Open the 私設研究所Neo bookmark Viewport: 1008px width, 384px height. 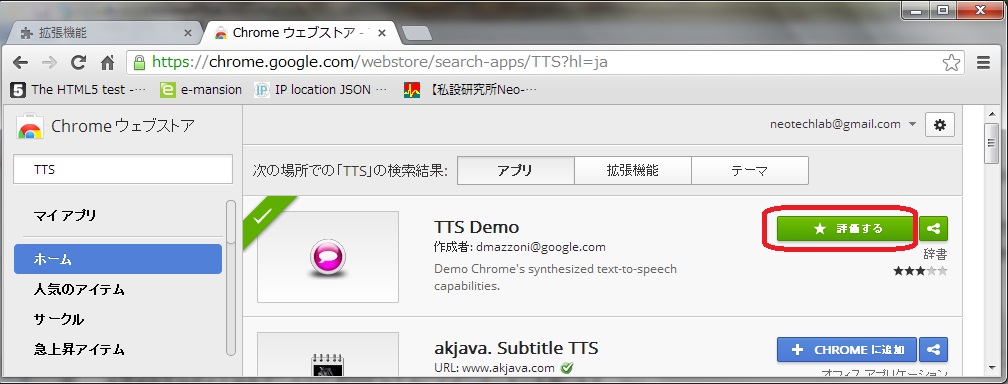point(470,90)
